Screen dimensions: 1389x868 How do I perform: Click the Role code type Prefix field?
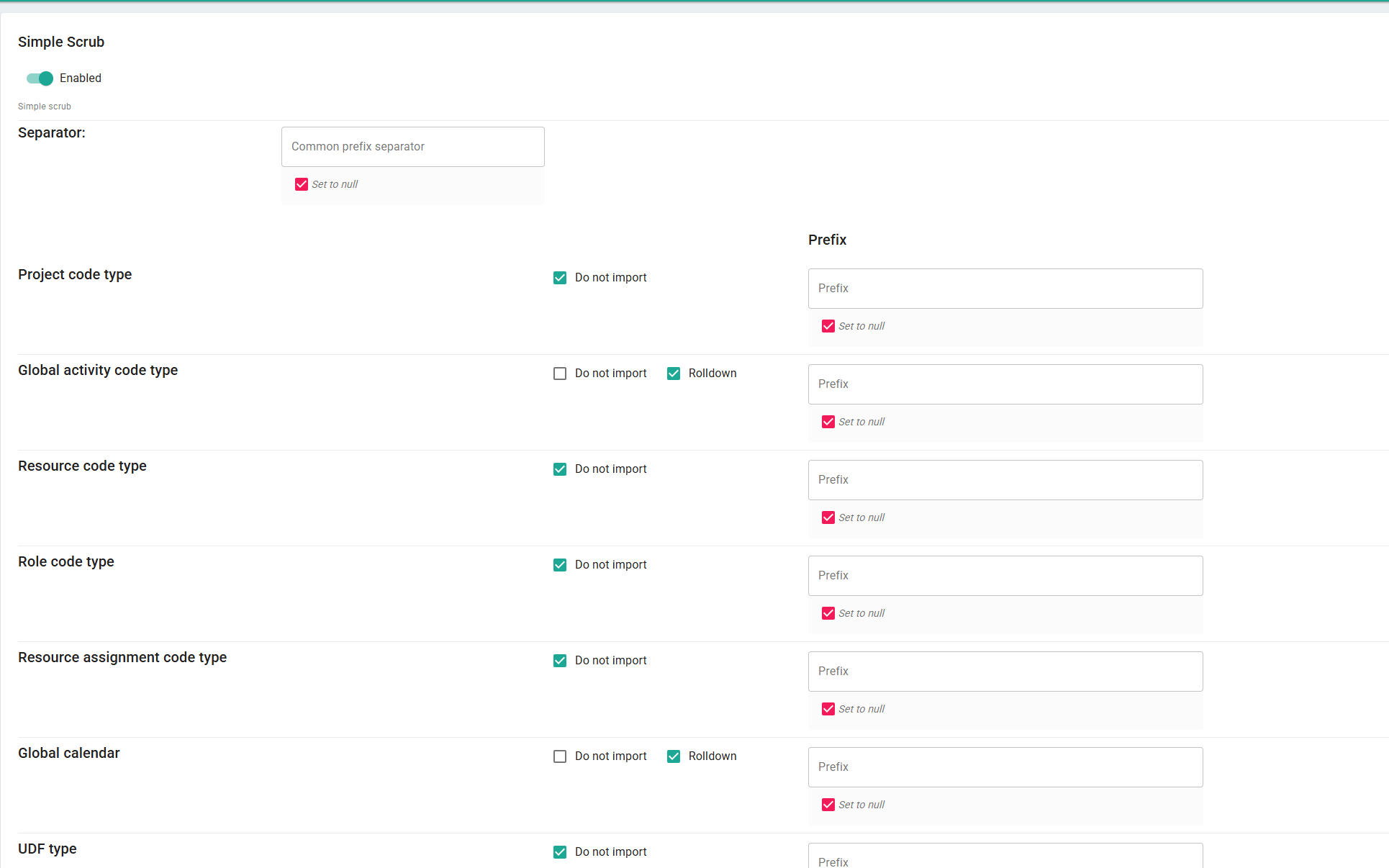1005,576
